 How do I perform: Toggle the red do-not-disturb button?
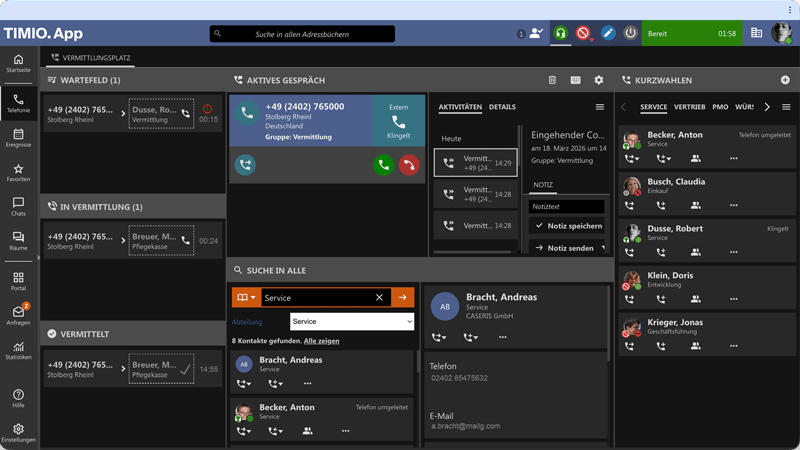tap(583, 33)
